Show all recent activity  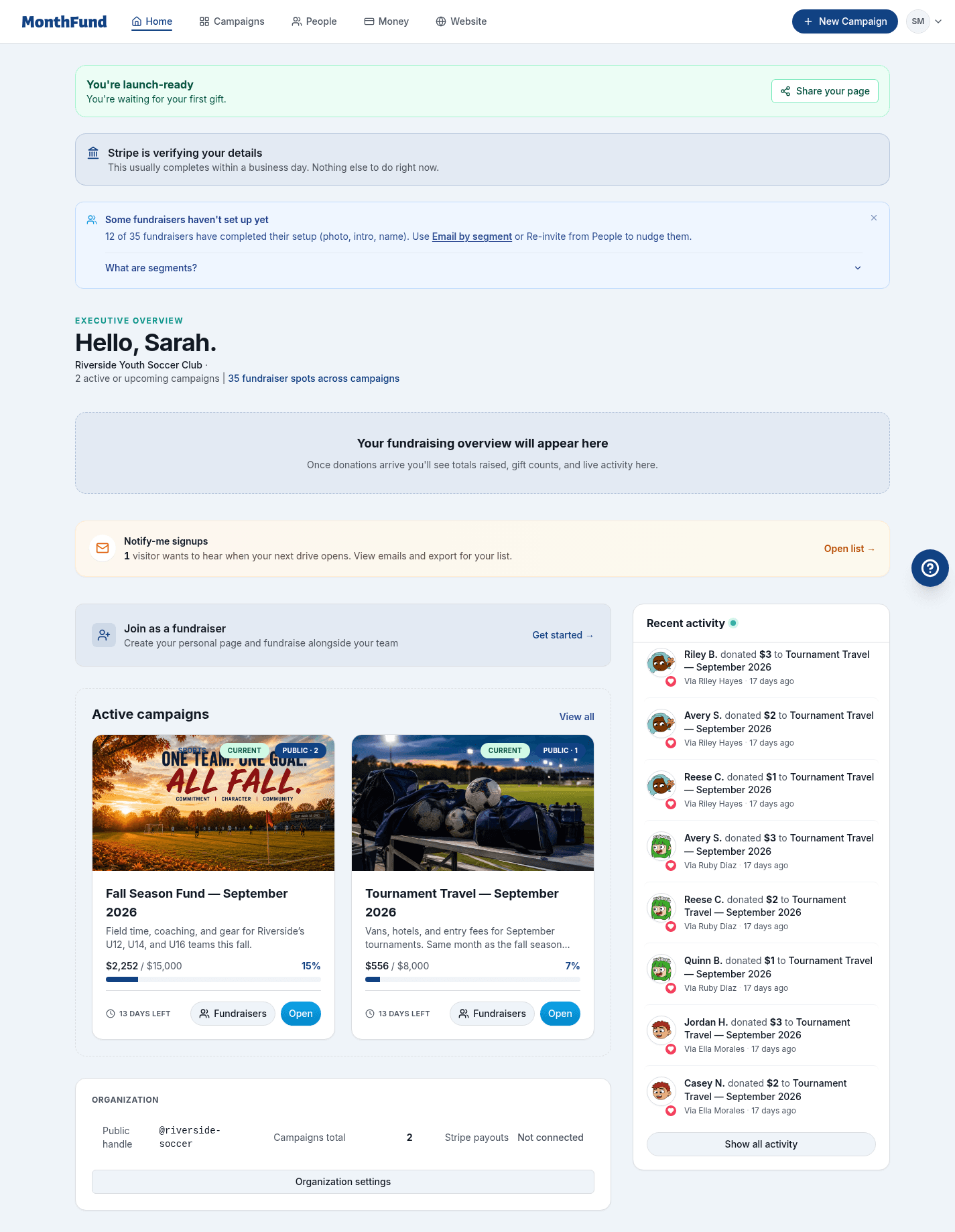coord(761,1144)
